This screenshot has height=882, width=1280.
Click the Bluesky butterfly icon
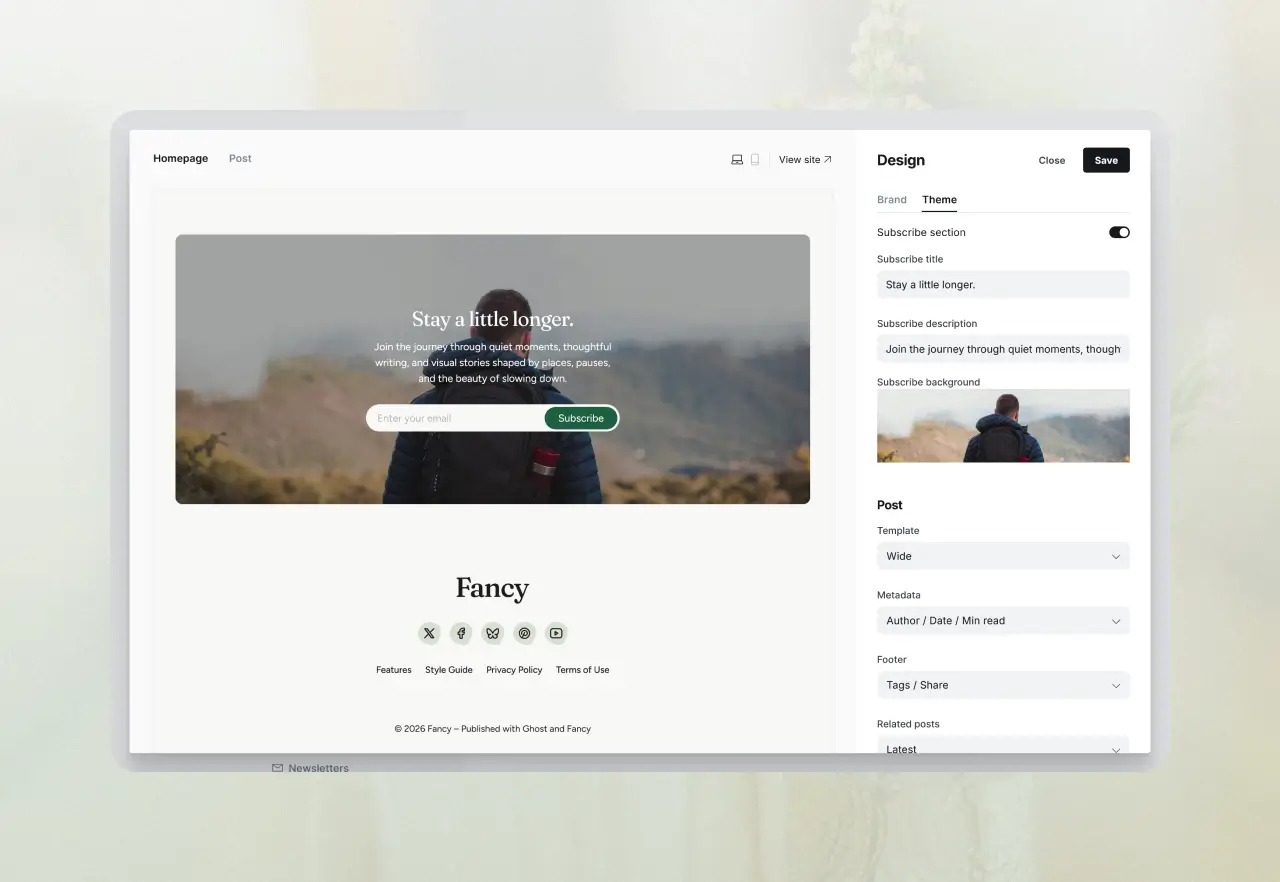pos(492,633)
